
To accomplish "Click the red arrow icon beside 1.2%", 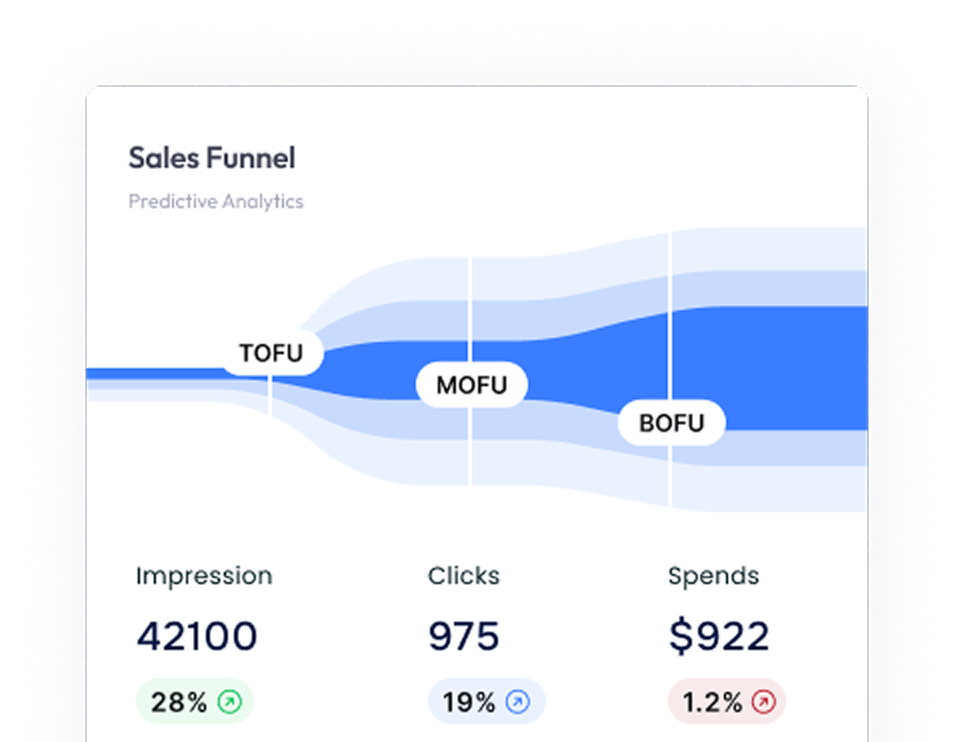I will pyautogui.click(x=764, y=702).
